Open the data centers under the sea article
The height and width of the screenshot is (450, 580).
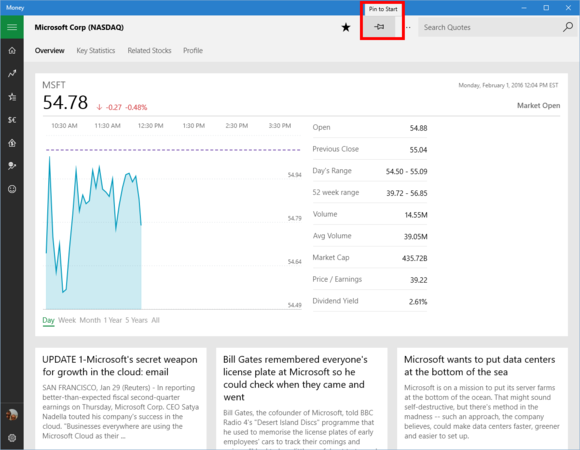click(482, 399)
